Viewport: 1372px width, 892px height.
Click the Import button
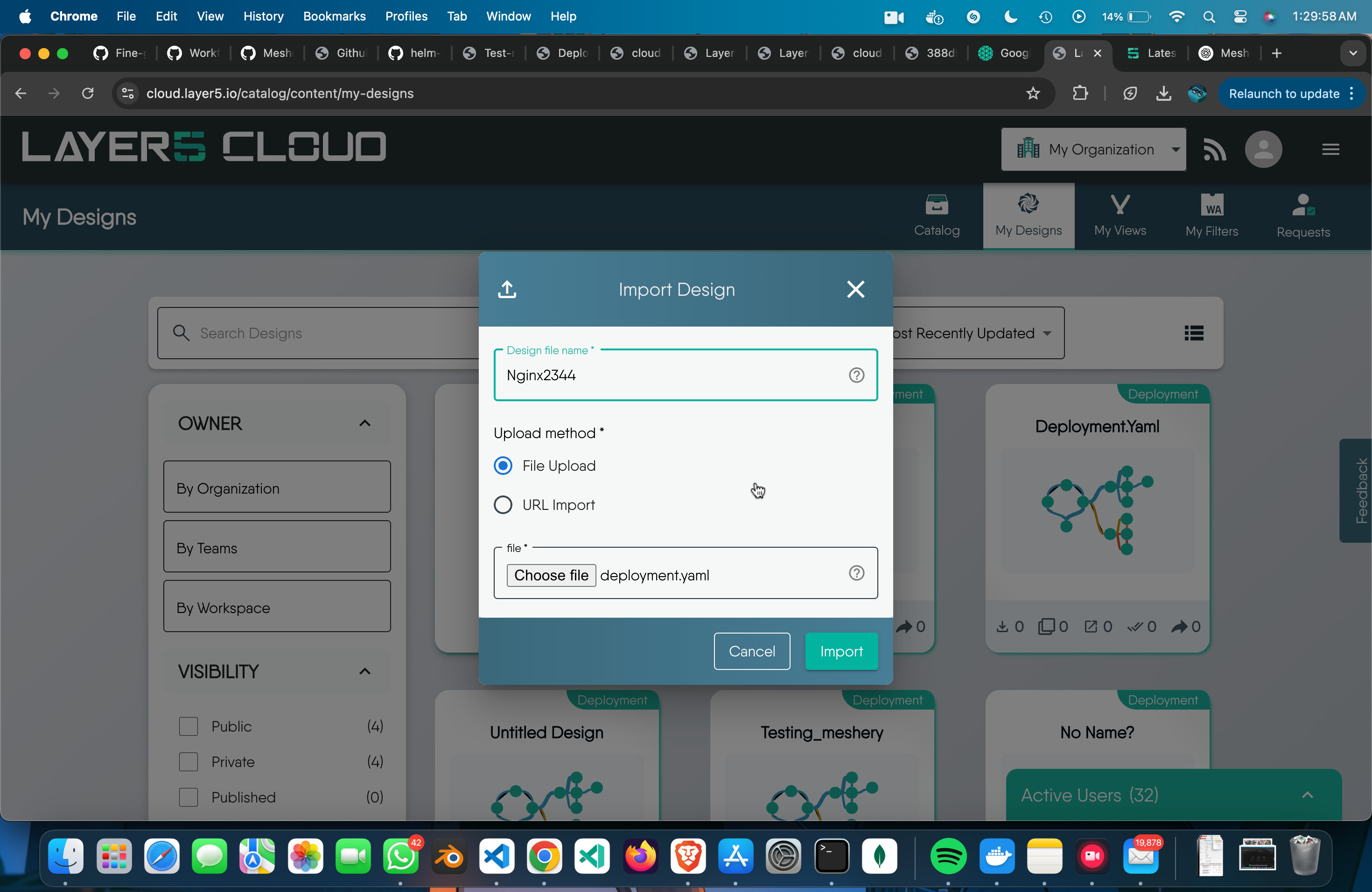tap(841, 651)
